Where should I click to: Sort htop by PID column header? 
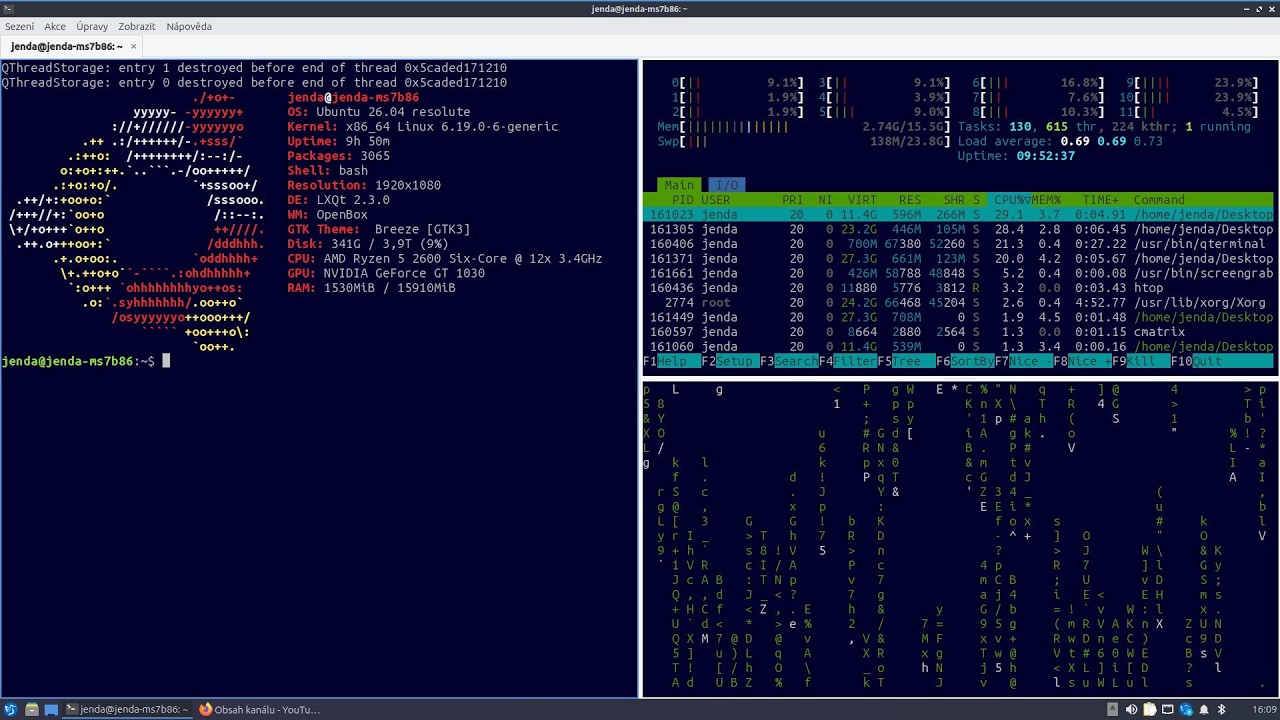tap(683, 200)
